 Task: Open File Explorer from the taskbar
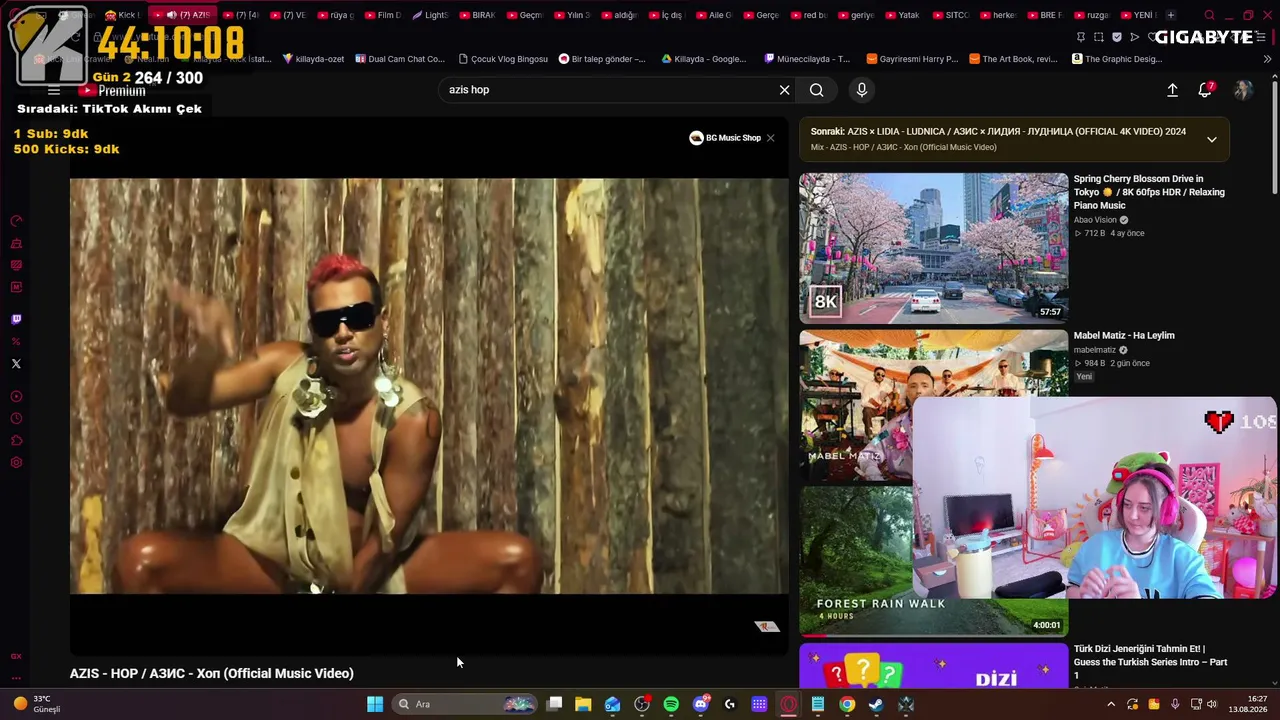(583, 705)
